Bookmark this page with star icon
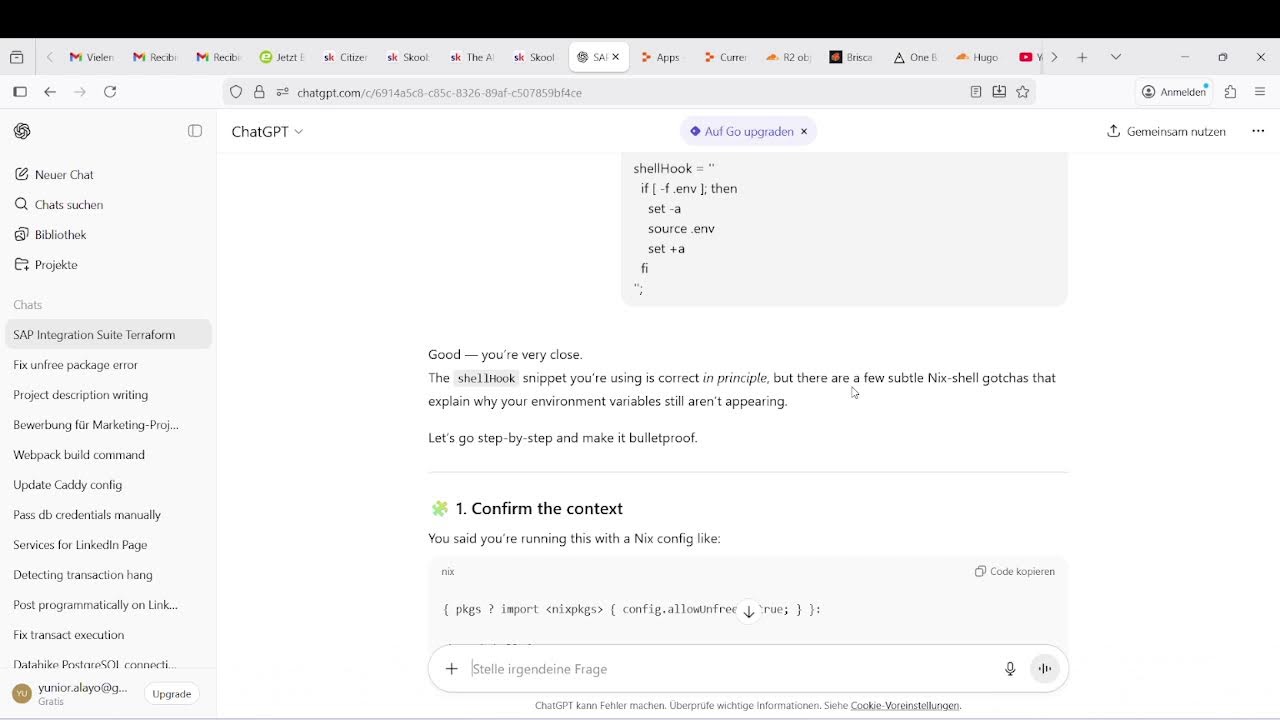 1022,91
